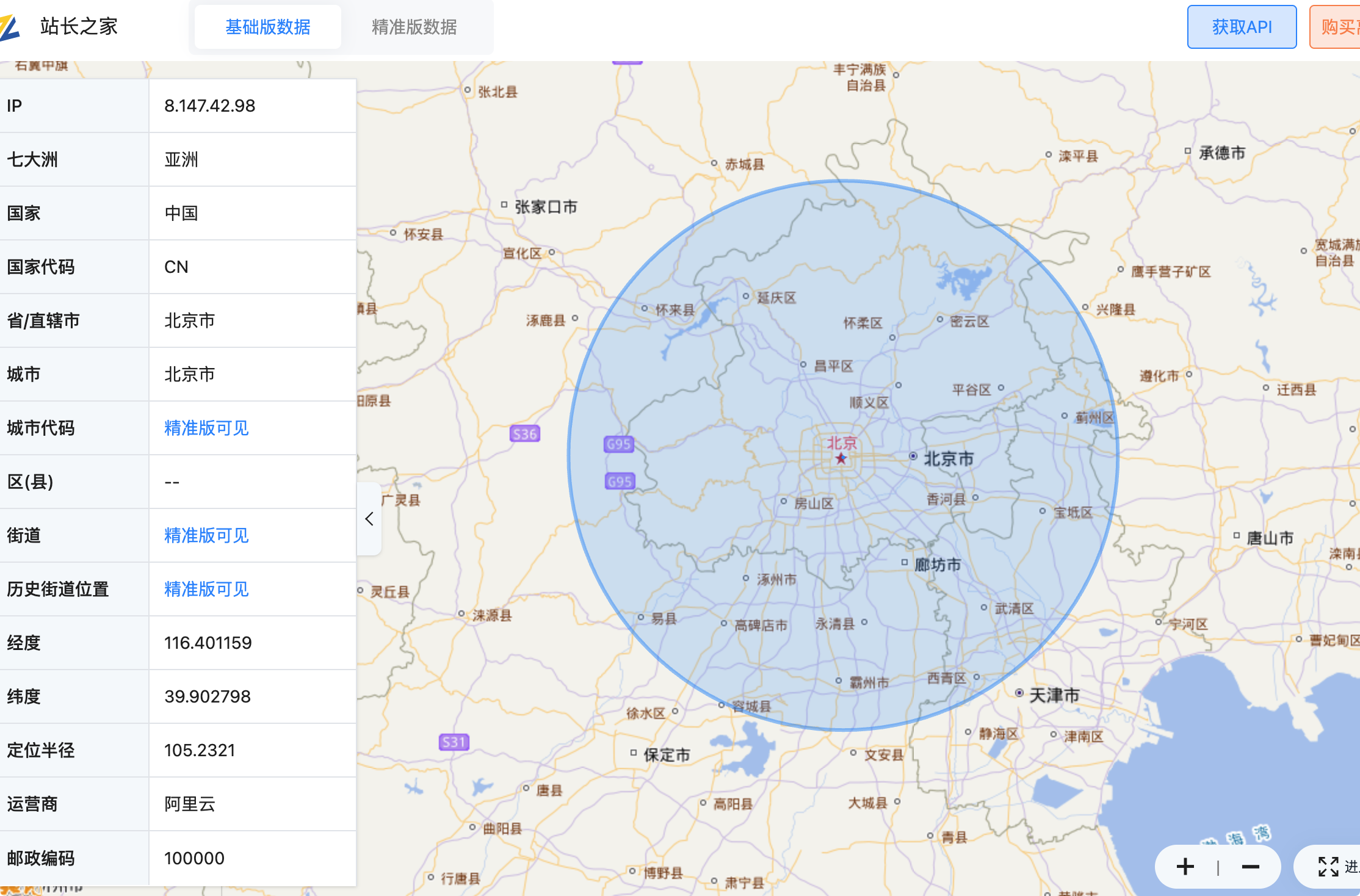This screenshot has width=1360, height=896.
Task: Click the upper G95 highway badge
Action: 618,444
